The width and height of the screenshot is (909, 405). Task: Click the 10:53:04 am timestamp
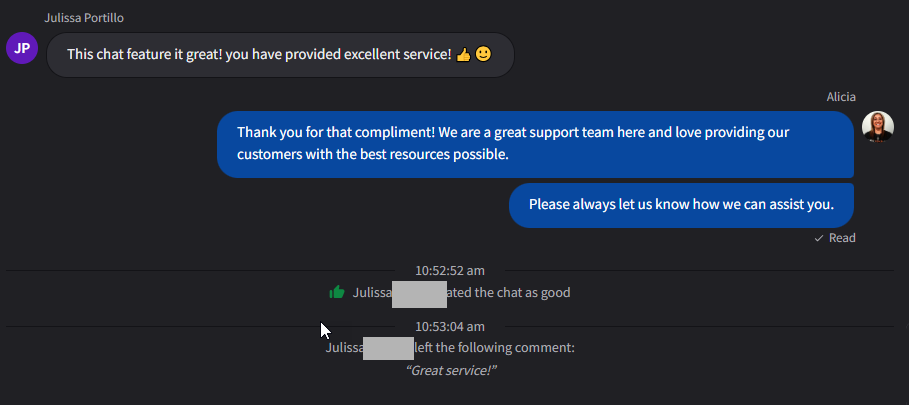pyautogui.click(x=450, y=326)
